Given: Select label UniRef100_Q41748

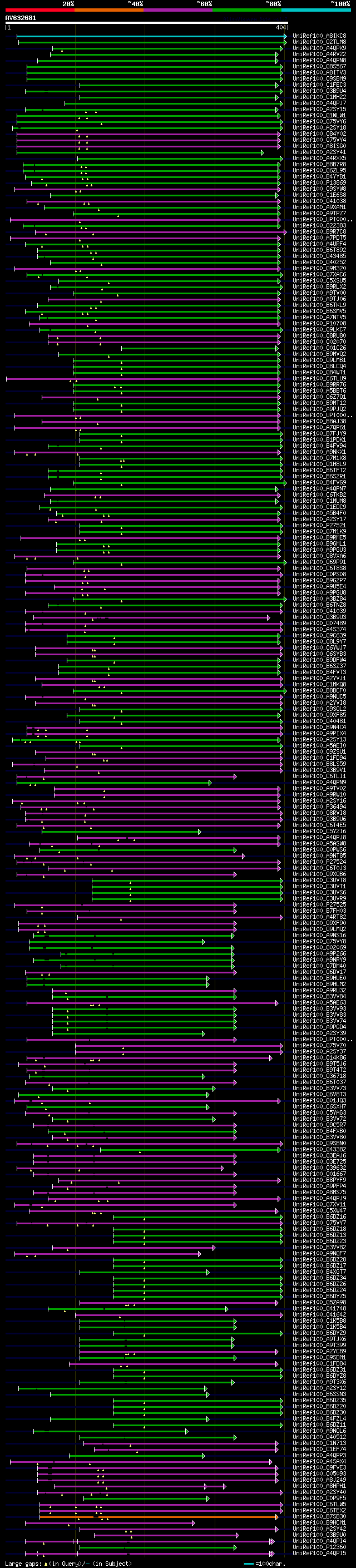Looking at the screenshot, I should 319,1308.
